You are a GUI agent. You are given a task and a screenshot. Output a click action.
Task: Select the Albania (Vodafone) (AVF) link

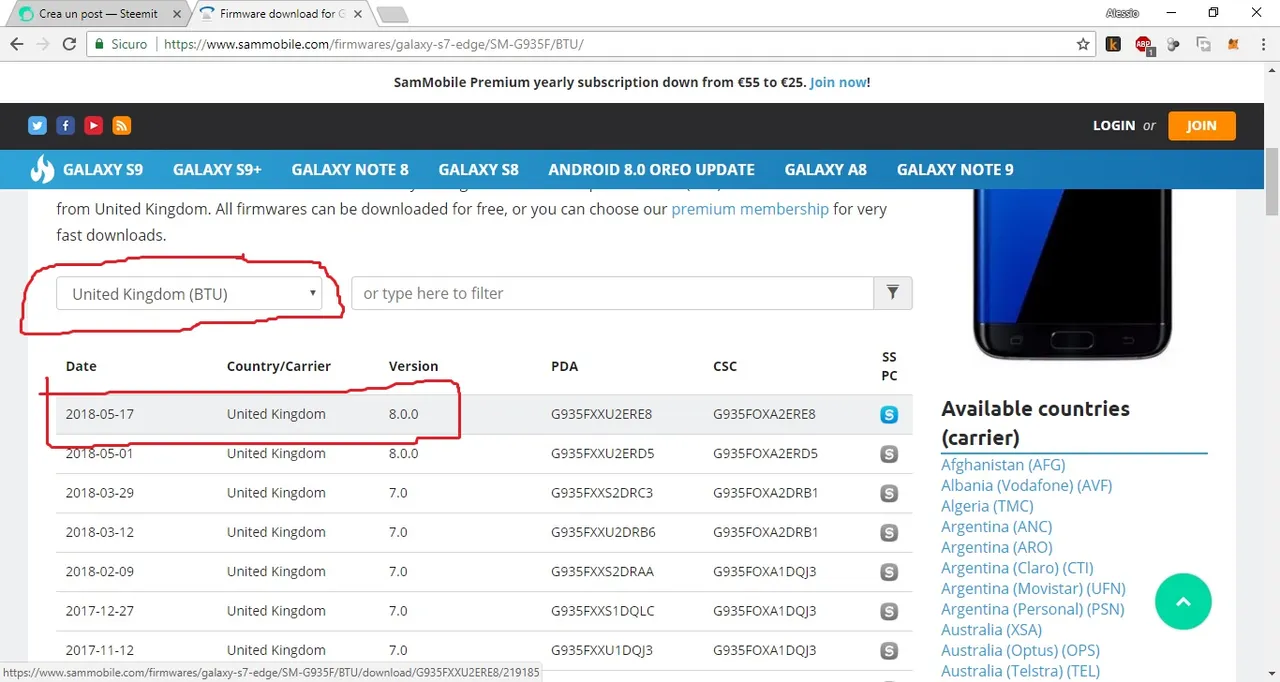pyautogui.click(x=1027, y=485)
